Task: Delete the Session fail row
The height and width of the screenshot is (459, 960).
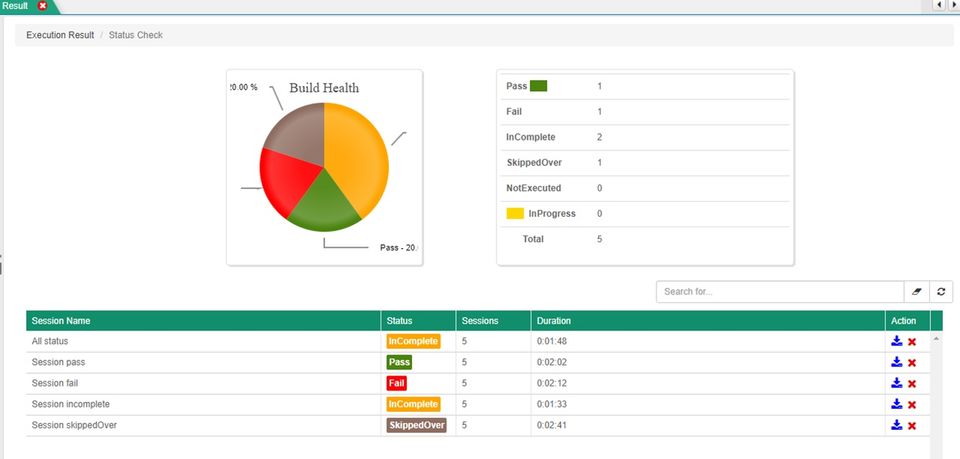Action: (912, 384)
